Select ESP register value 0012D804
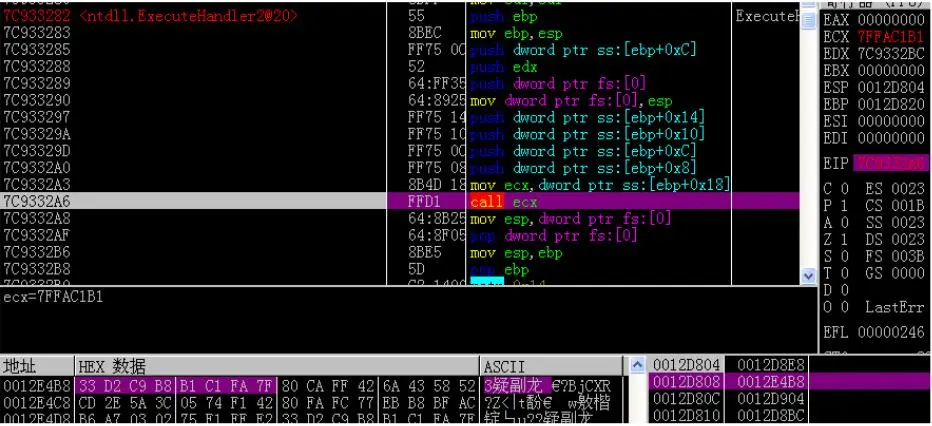 tap(891, 87)
